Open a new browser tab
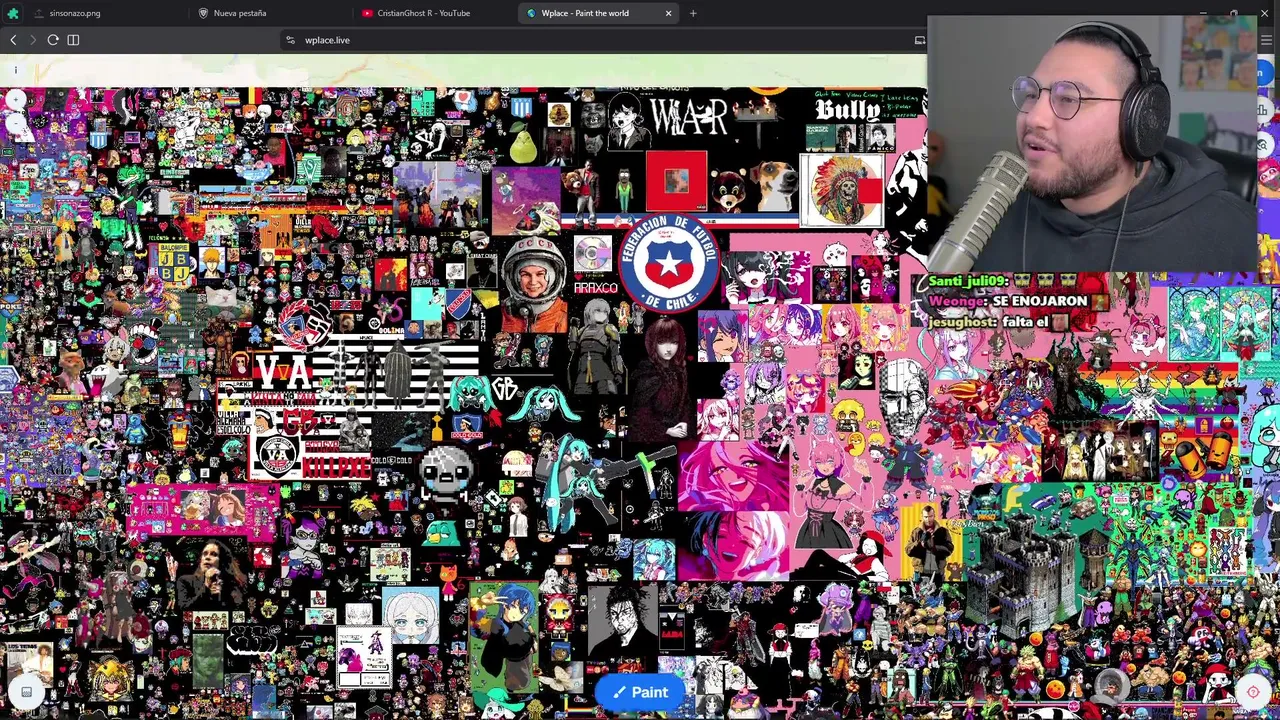This screenshot has height=720, width=1280. coord(693,13)
